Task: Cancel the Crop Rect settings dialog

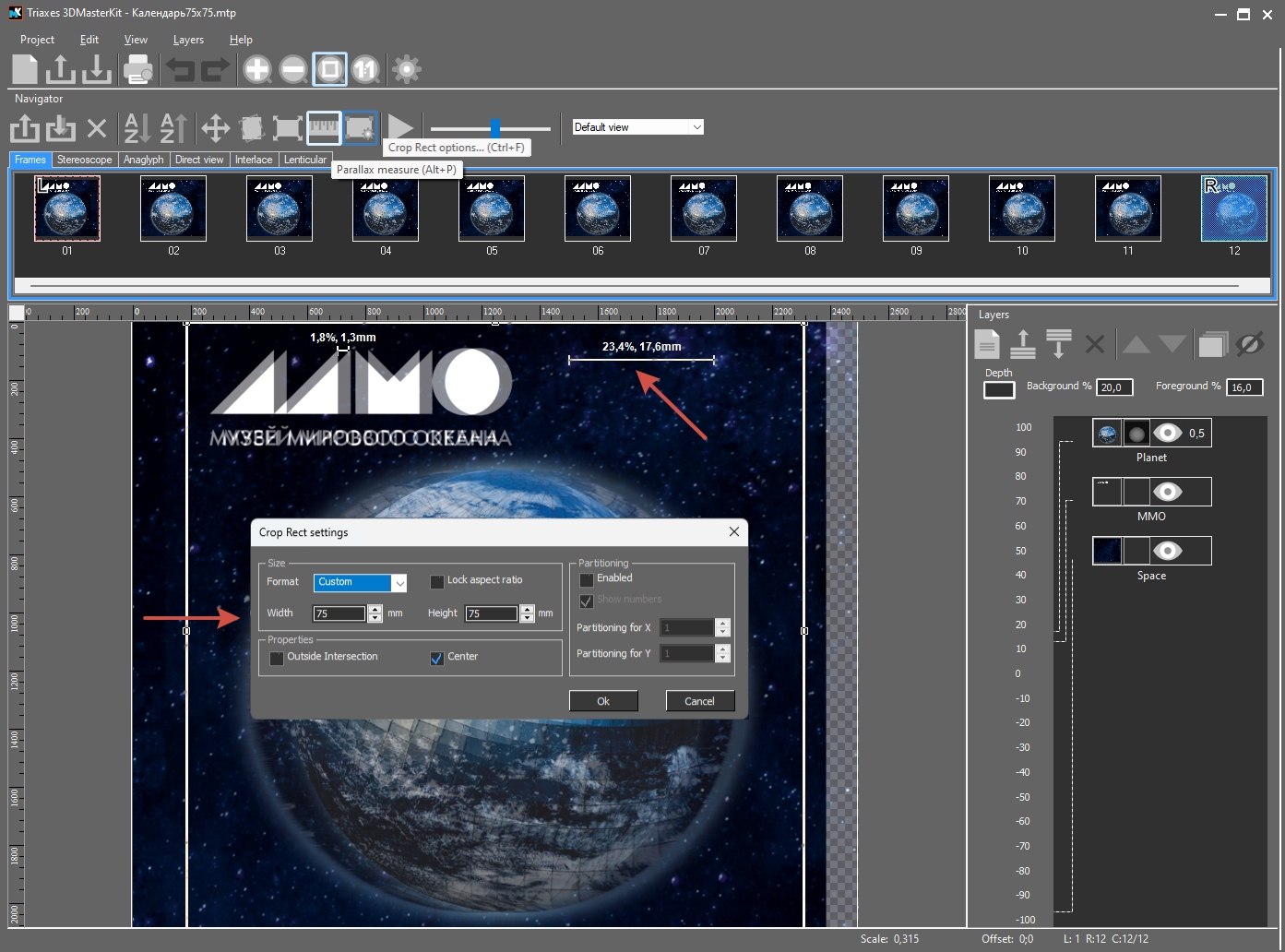Action: [x=700, y=700]
